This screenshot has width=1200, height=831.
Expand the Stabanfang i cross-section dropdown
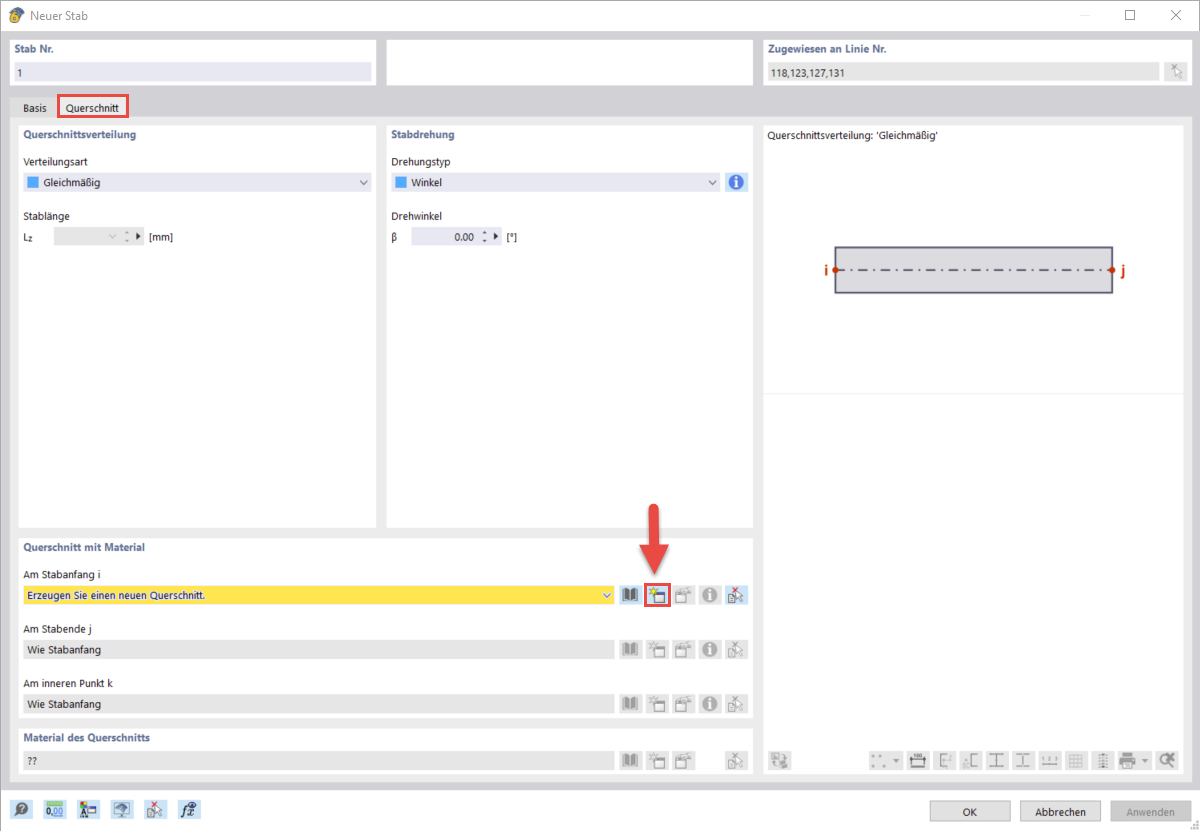(x=607, y=595)
